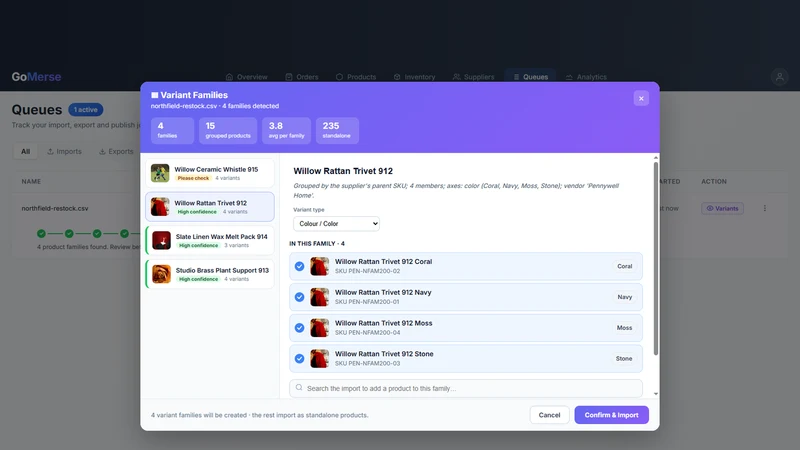Go to the Suppliers nav tab
800x450 pixels.
473,77
